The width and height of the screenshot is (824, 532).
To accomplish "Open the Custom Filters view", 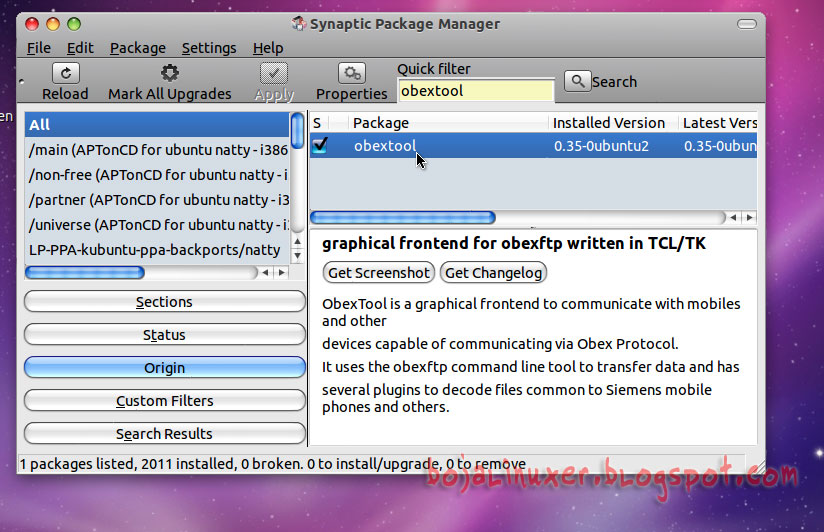I will [164, 401].
